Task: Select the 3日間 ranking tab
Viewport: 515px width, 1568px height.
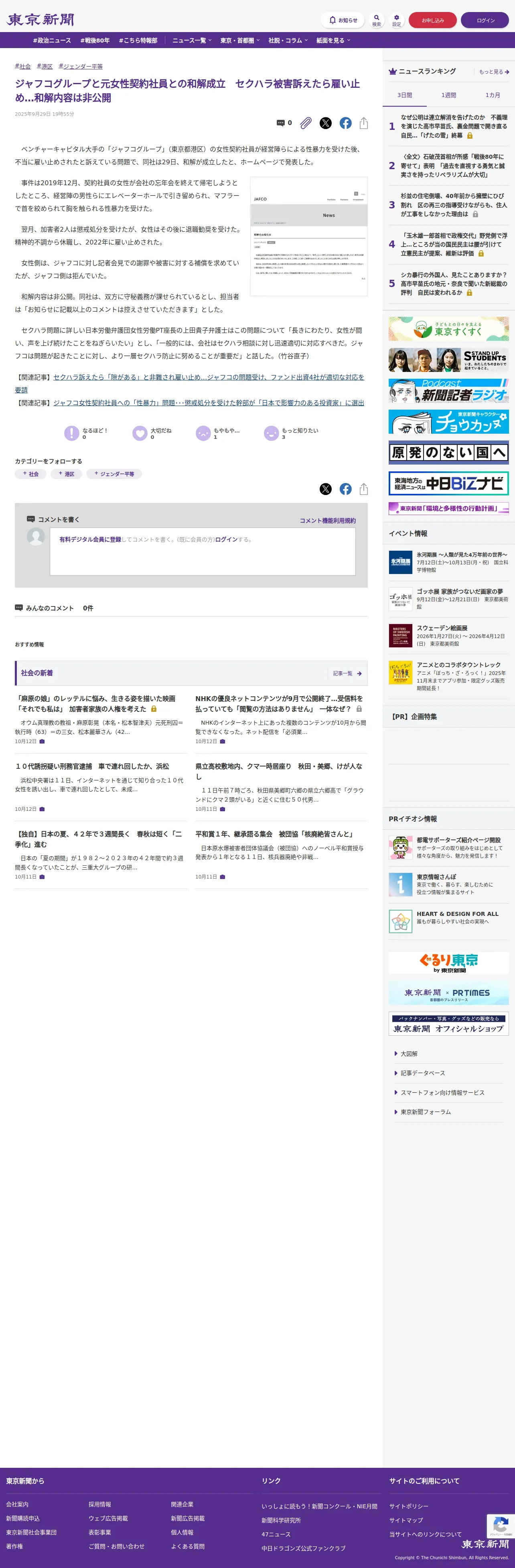Action: point(405,95)
